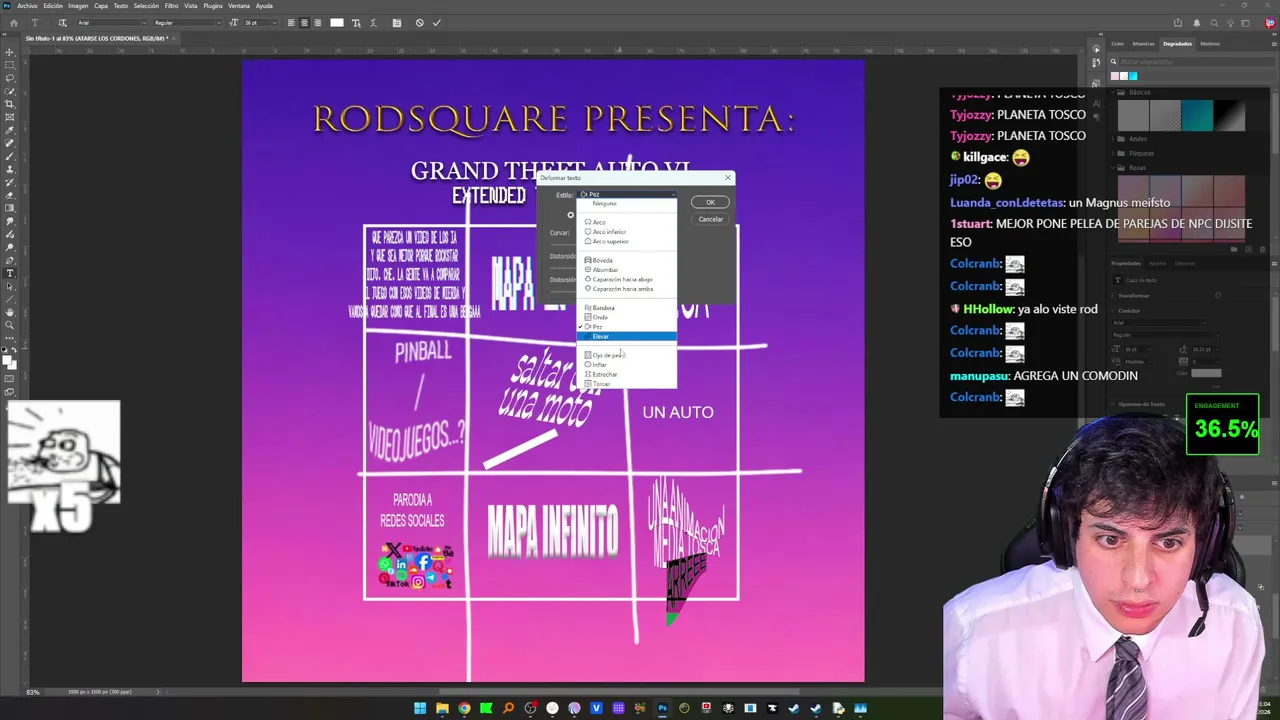Open the Imagen menu
This screenshot has height=720, width=1280.
78,6
